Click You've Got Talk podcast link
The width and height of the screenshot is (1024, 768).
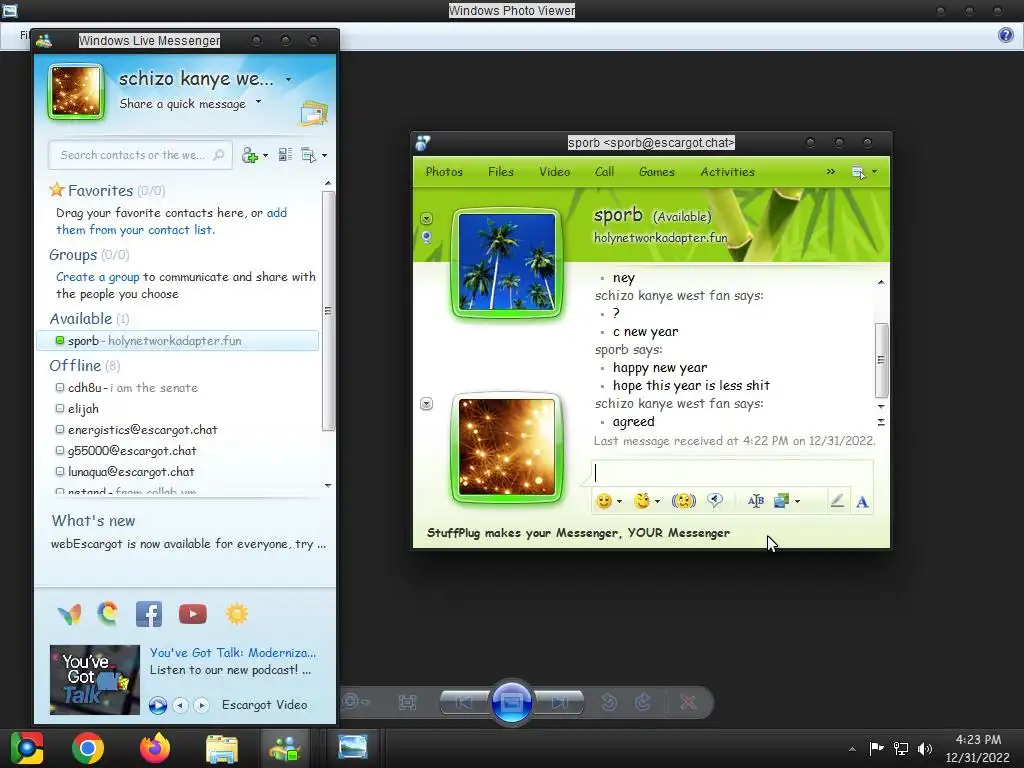point(232,652)
